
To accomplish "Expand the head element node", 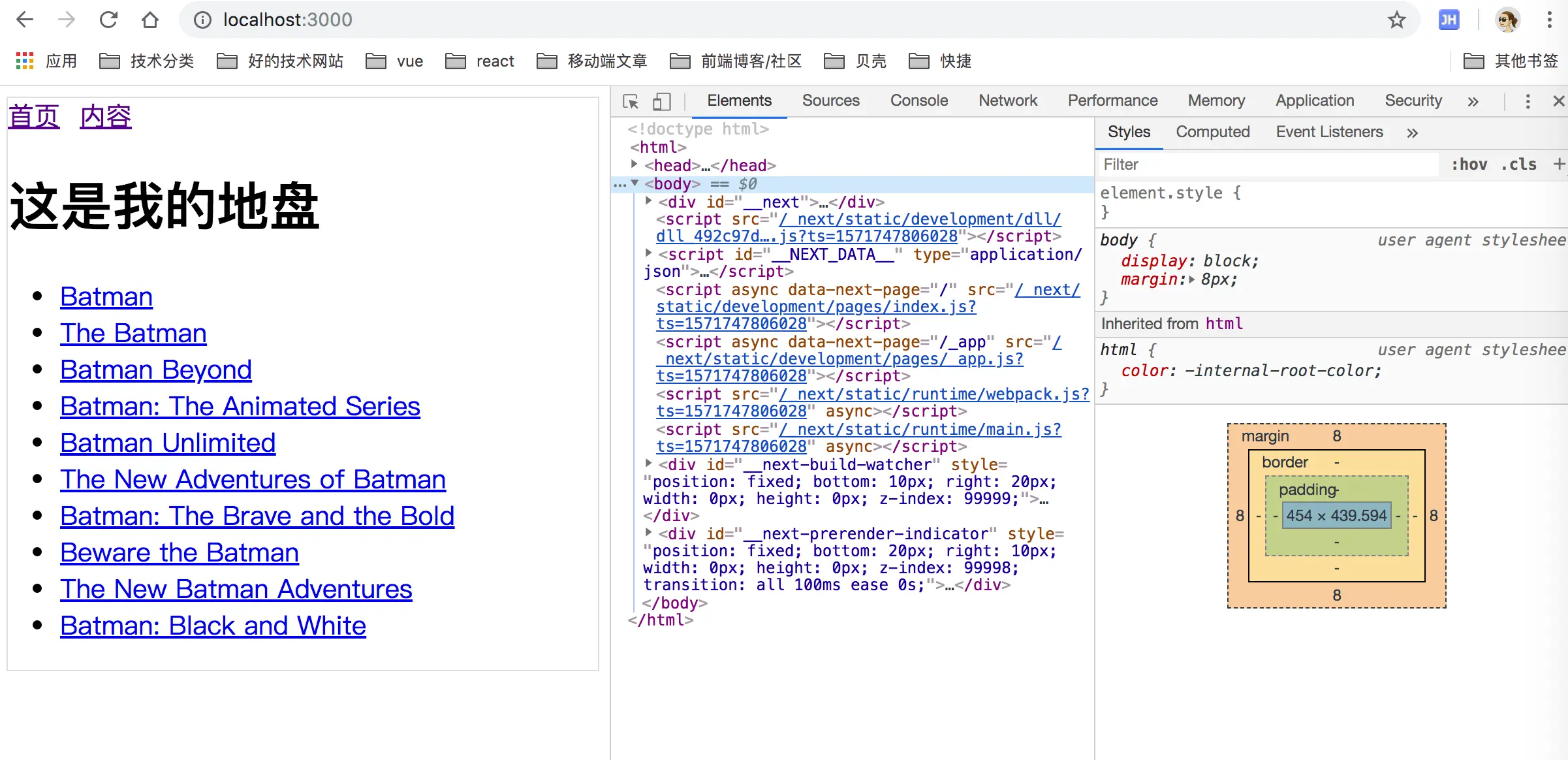I will tap(634, 165).
